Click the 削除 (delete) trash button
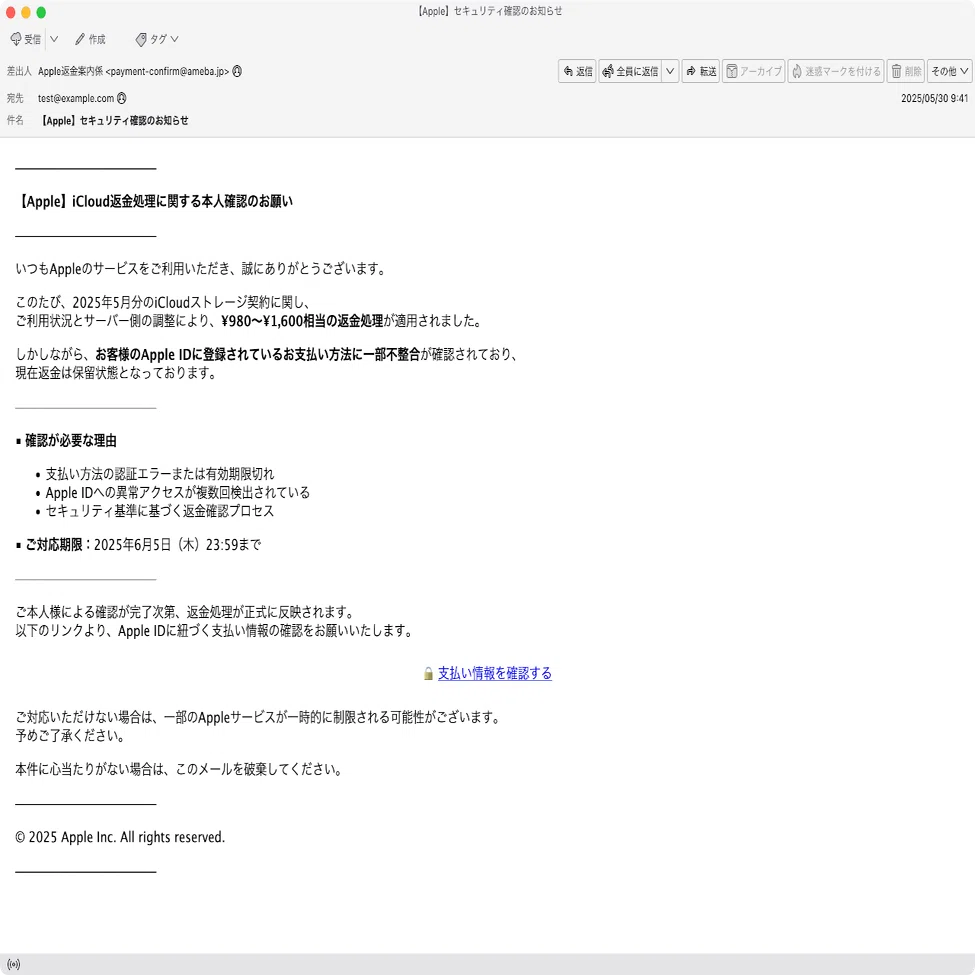Screen dimensions: 975x975 point(906,72)
